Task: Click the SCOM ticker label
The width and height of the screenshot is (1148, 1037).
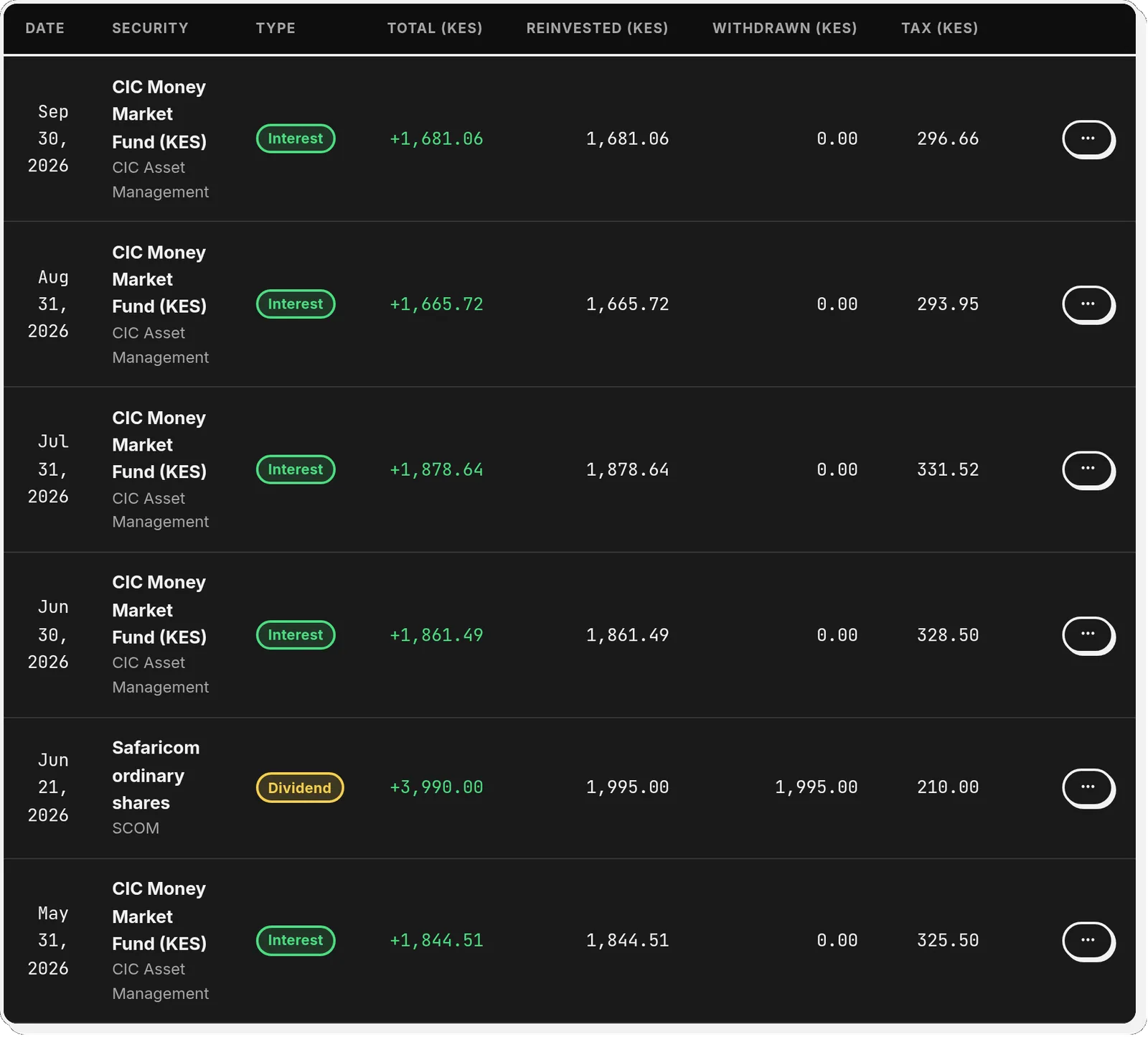Action: pyautogui.click(x=136, y=829)
